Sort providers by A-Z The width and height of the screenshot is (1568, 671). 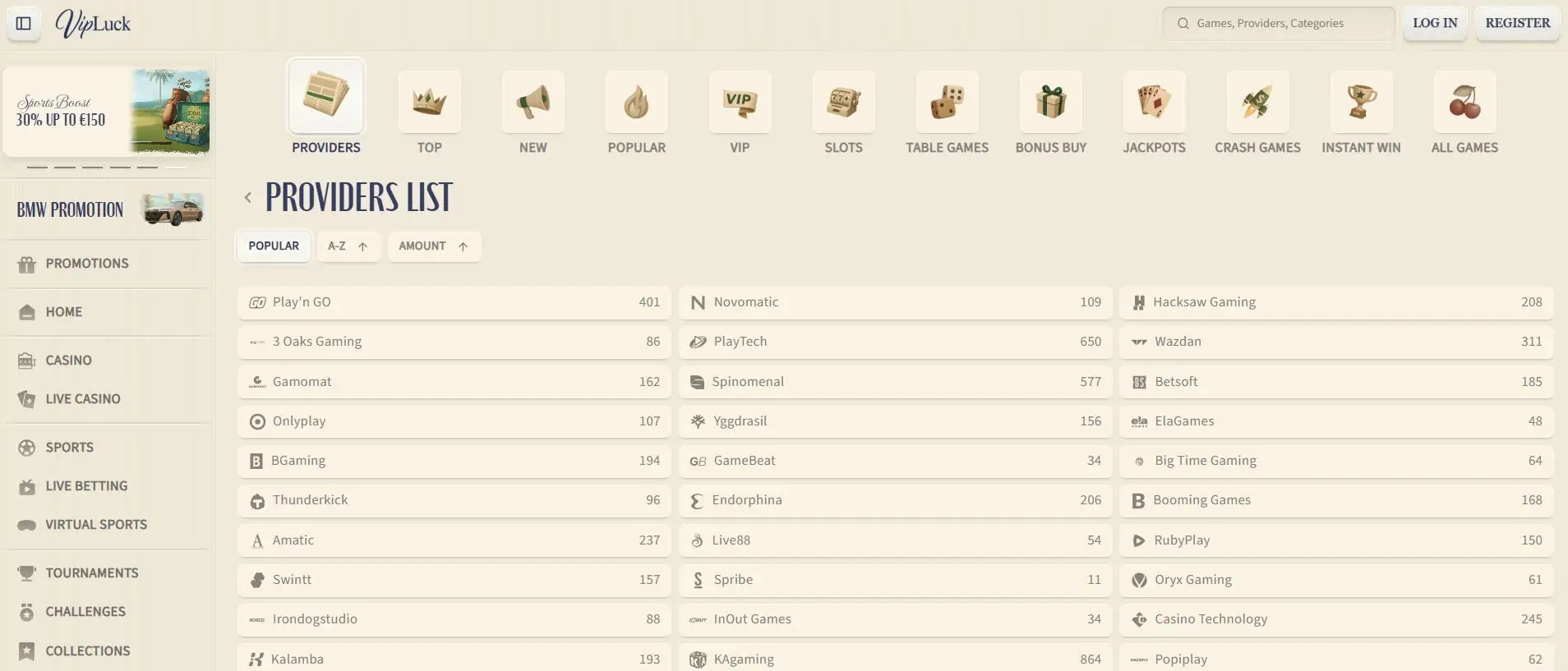[x=348, y=246]
